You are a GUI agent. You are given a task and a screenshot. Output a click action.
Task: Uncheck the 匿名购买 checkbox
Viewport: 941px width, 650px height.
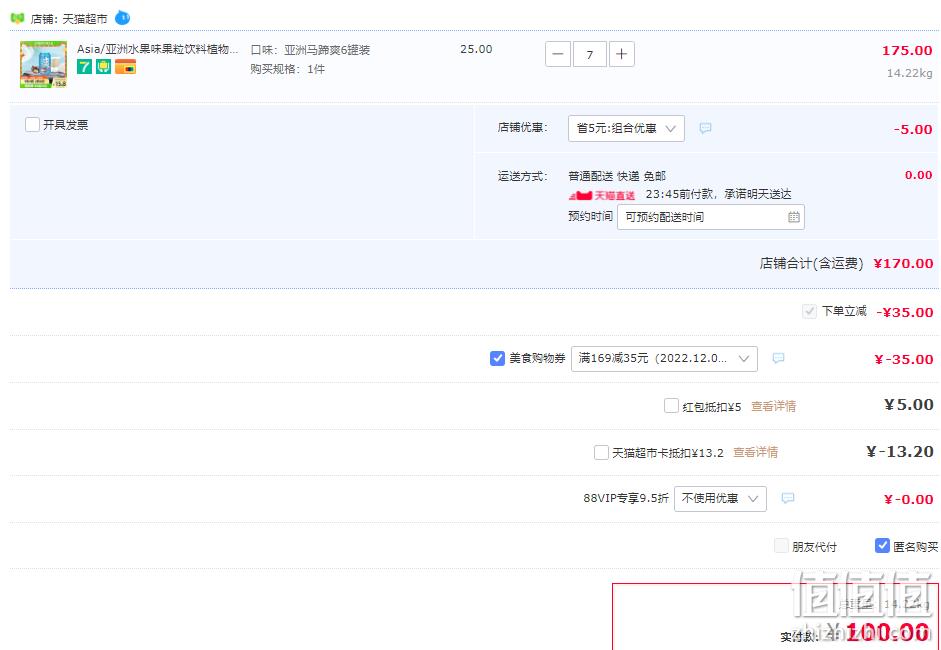pyautogui.click(x=882, y=546)
